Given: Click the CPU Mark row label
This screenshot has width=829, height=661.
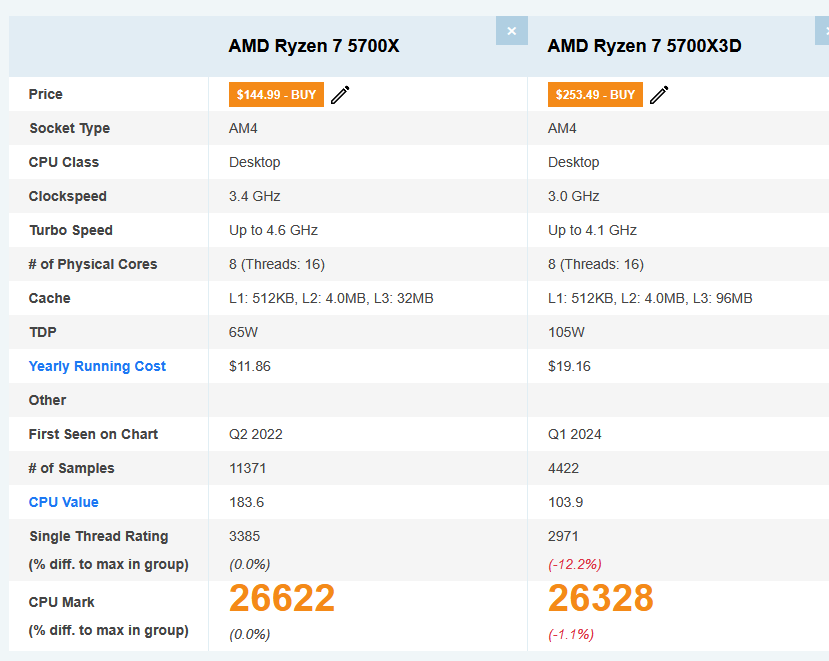Looking at the screenshot, I should point(61,602).
